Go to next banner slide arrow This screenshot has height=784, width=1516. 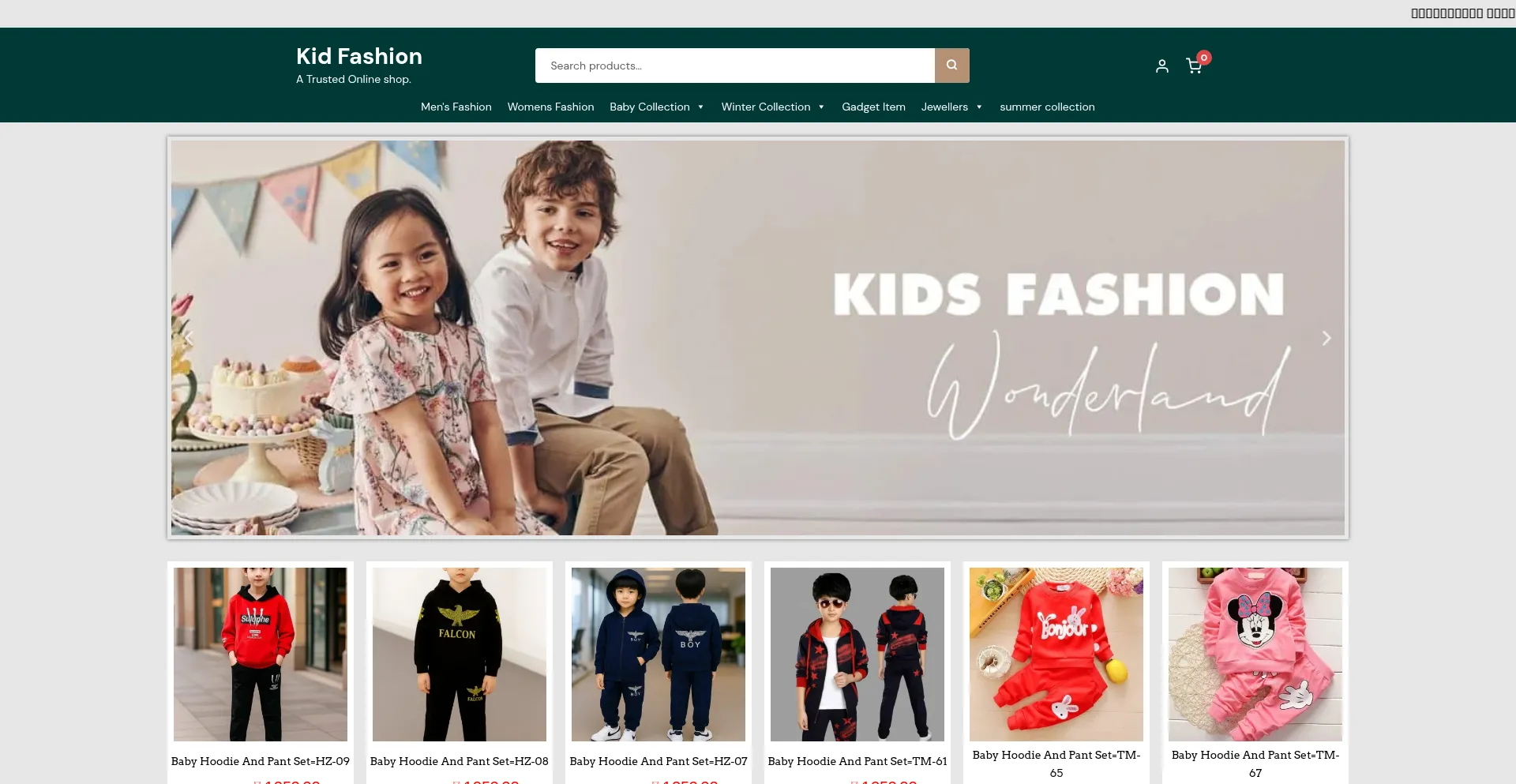[1326, 338]
